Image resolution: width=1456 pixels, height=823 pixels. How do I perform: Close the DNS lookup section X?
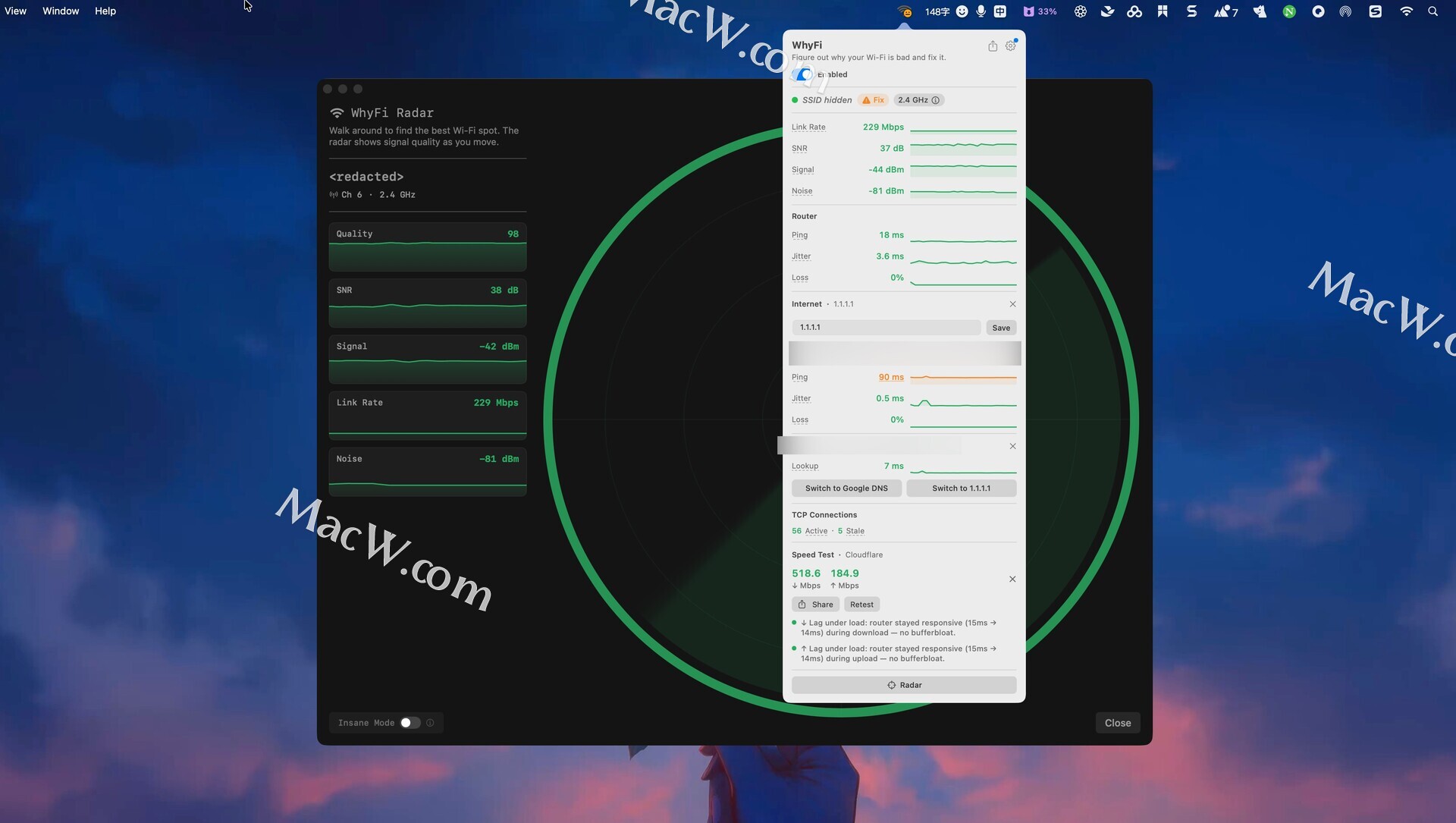1012,447
